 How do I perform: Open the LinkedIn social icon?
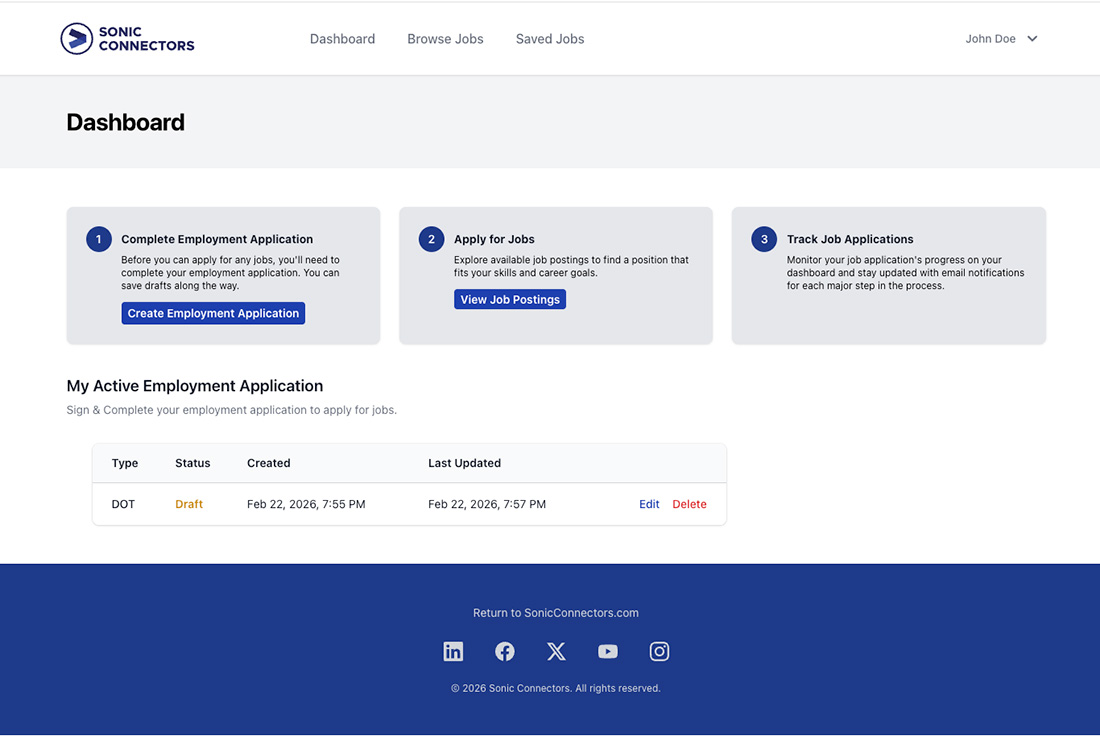(x=453, y=652)
